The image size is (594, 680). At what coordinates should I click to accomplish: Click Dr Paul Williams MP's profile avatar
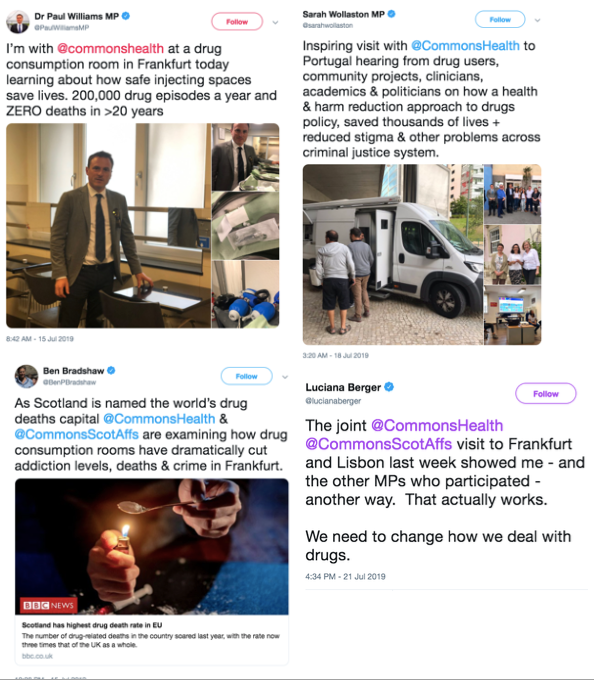coord(17,22)
